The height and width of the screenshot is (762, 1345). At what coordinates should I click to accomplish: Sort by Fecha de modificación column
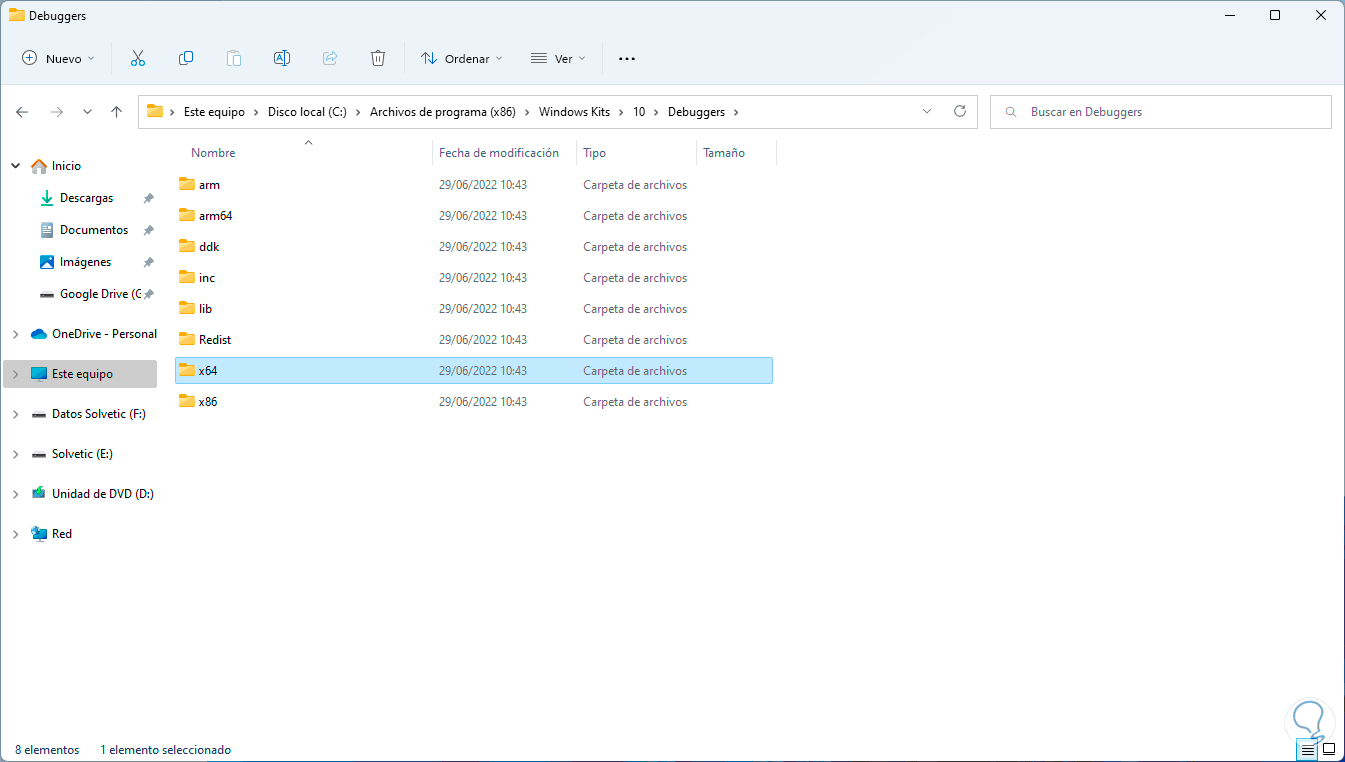[499, 153]
